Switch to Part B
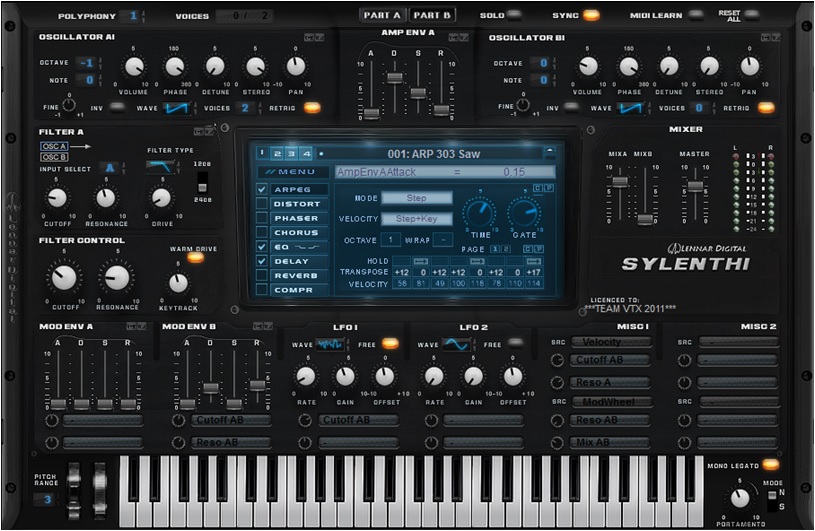Viewport: 815px width, 531px height. [432, 15]
